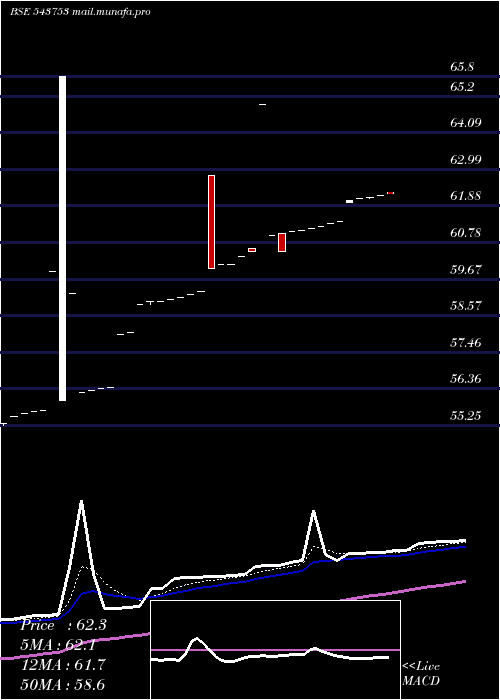Click the <<Live MACD label
Screen dimensions: 500x700
421,673
